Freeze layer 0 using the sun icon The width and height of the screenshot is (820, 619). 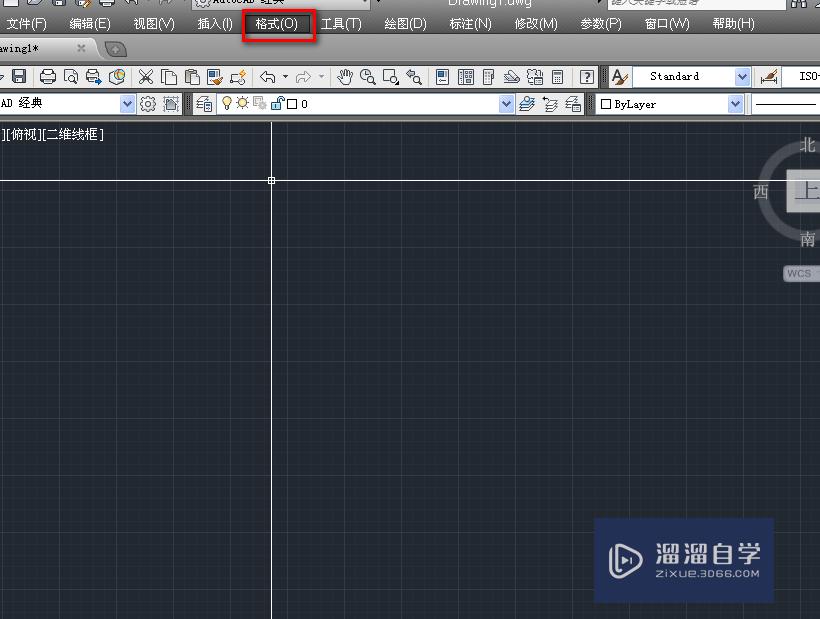[x=242, y=103]
